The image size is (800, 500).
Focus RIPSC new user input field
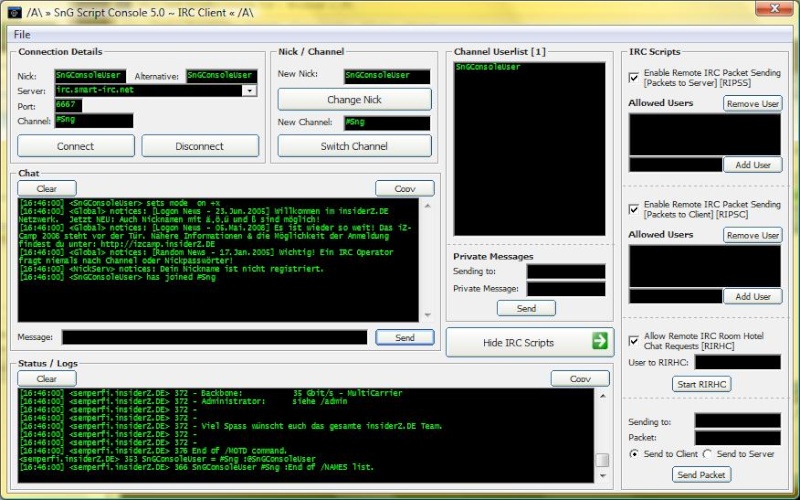[x=676, y=296]
